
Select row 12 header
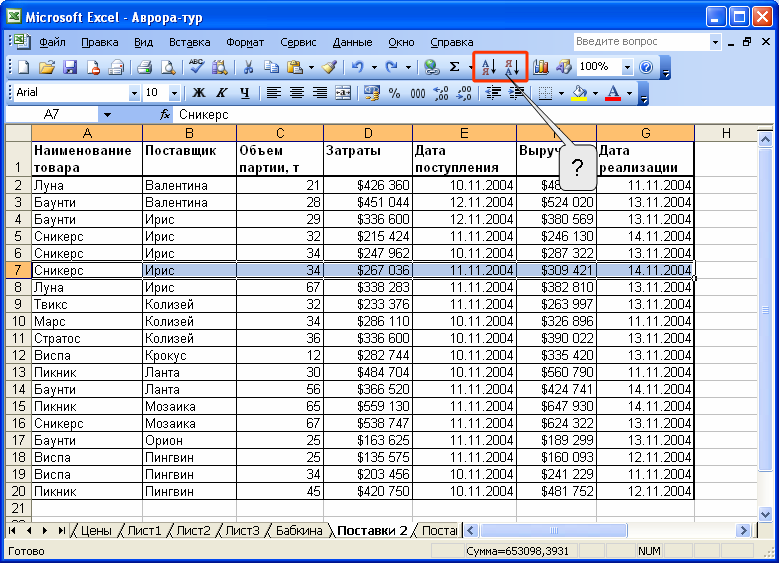click(18, 355)
